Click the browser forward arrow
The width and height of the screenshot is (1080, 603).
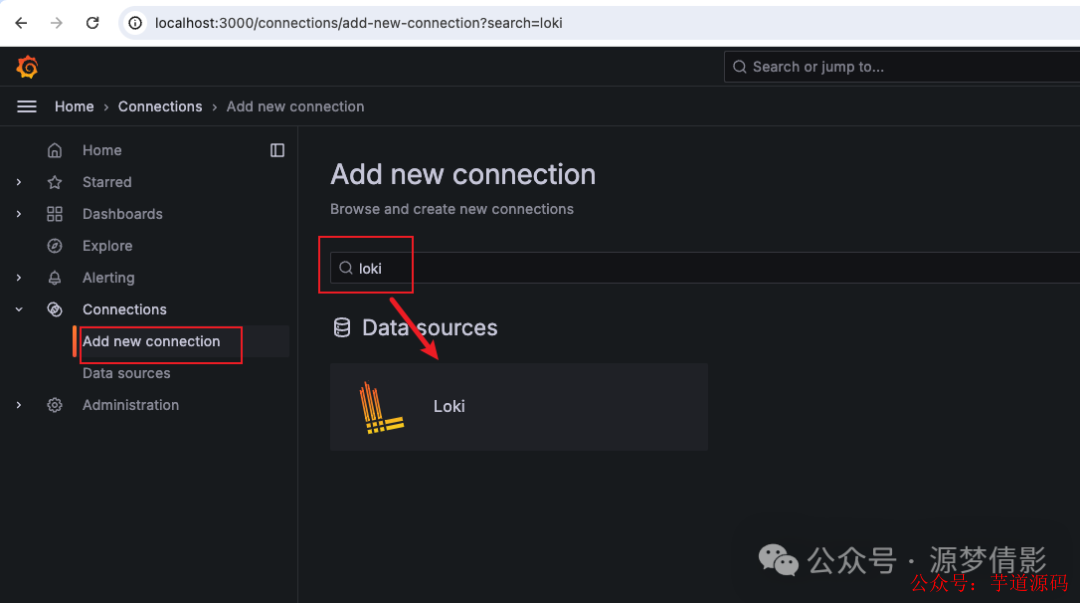[x=56, y=23]
